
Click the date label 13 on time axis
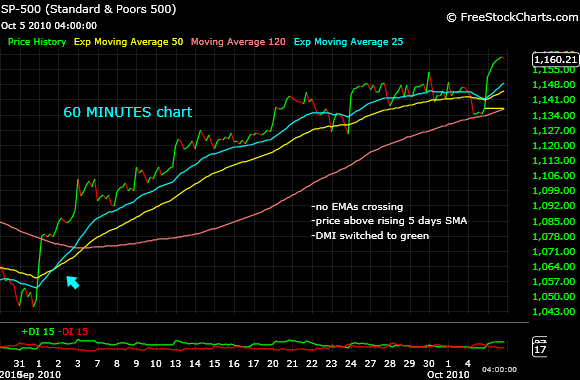(x=175, y=364)
